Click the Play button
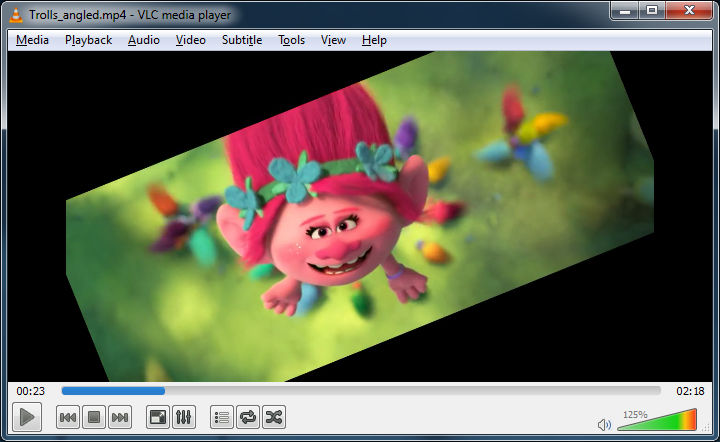This screenshot has height=442, width=720. [x=27, y=417]
